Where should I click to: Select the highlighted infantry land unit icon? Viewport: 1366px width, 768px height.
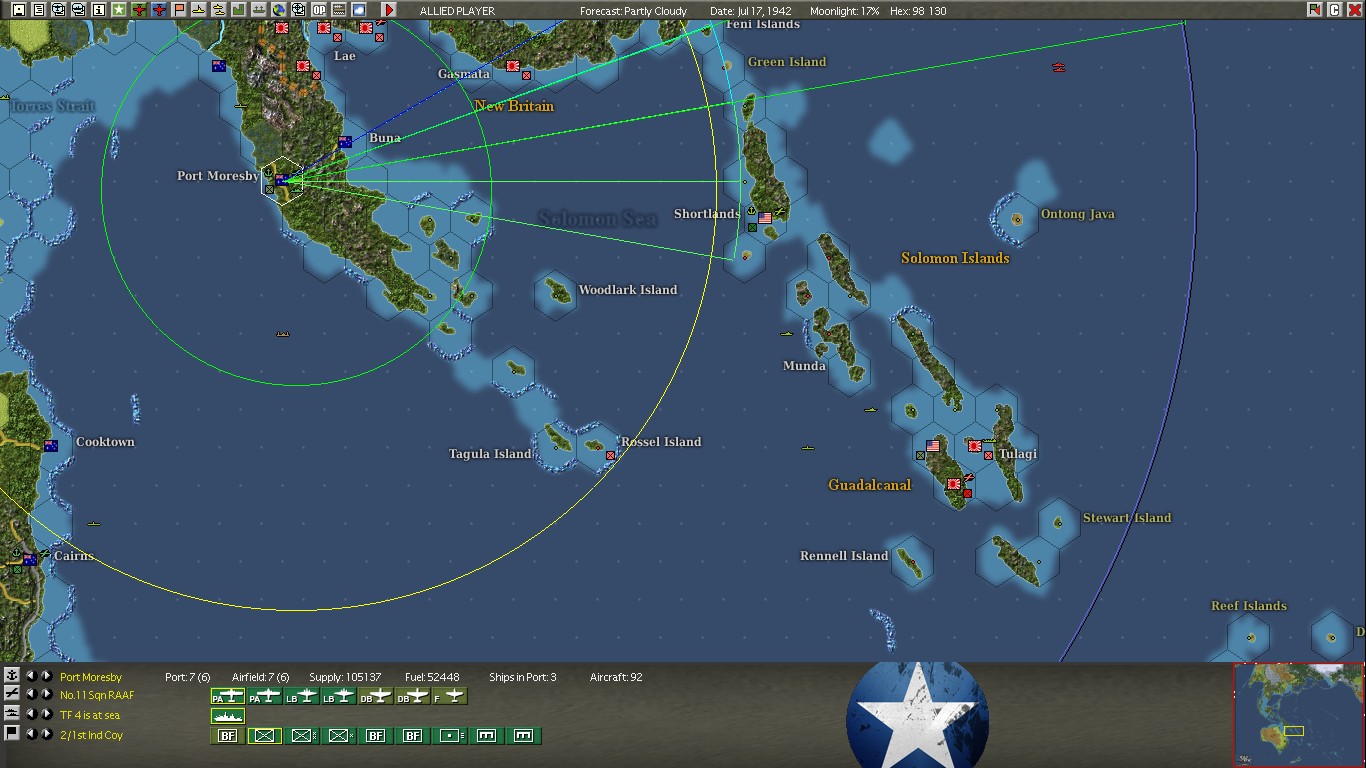point(265,736)
